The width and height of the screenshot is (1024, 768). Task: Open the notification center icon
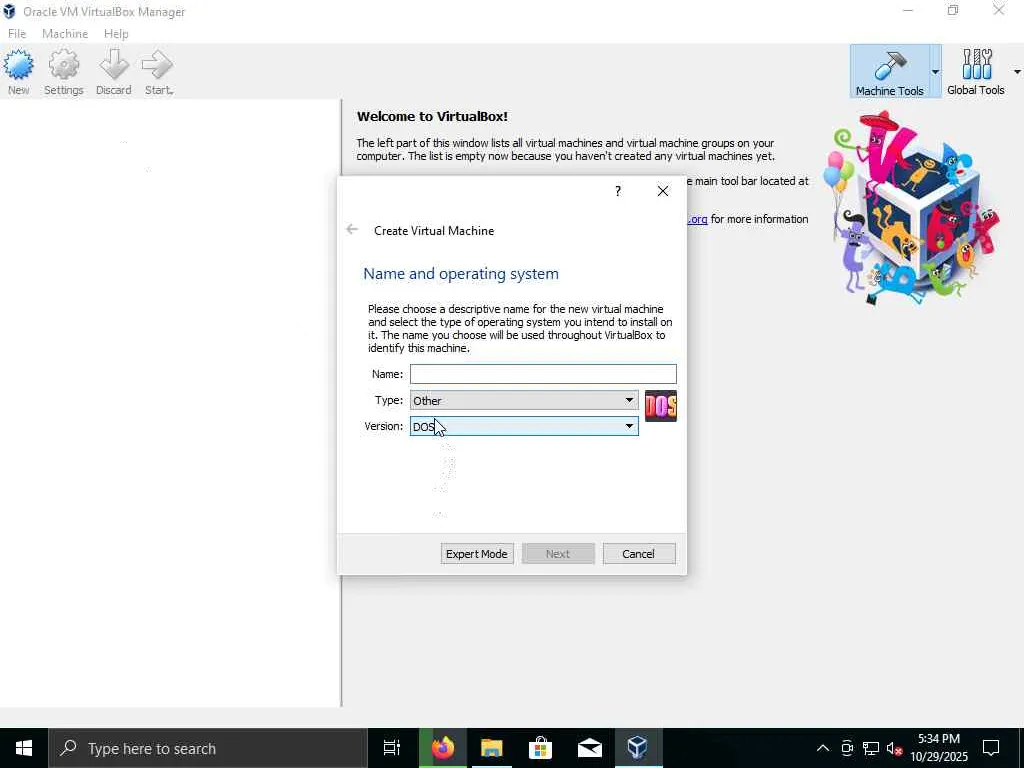(x=991, y=748)
